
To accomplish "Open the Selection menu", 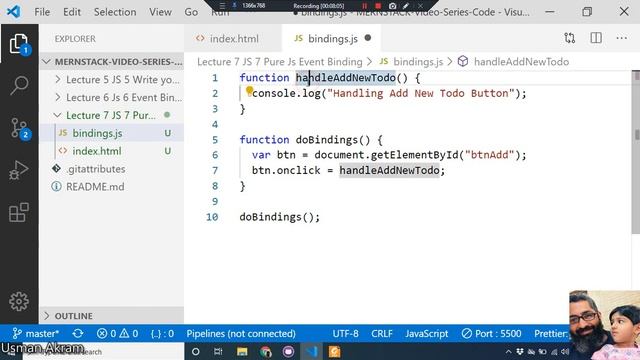I will point(115,12).
